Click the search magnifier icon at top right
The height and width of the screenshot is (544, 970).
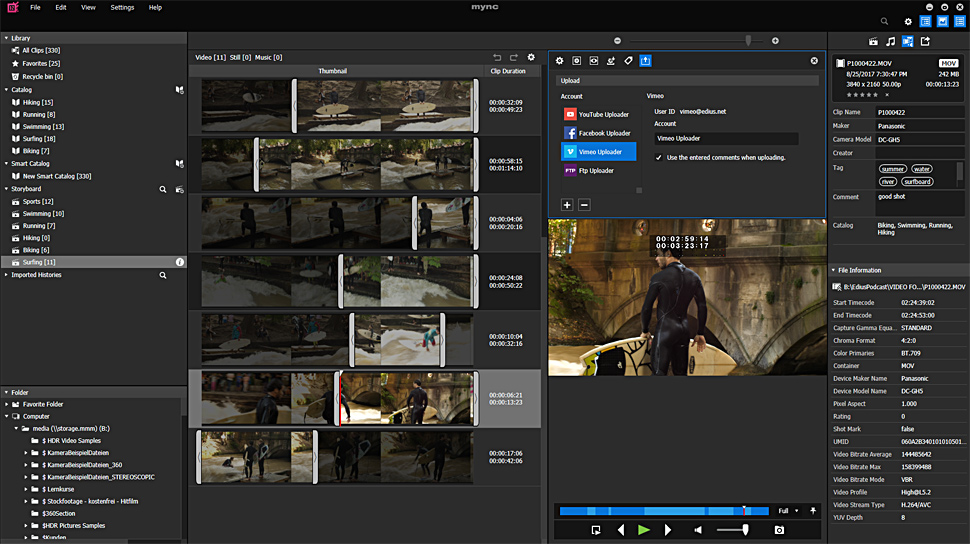point(884,21)
